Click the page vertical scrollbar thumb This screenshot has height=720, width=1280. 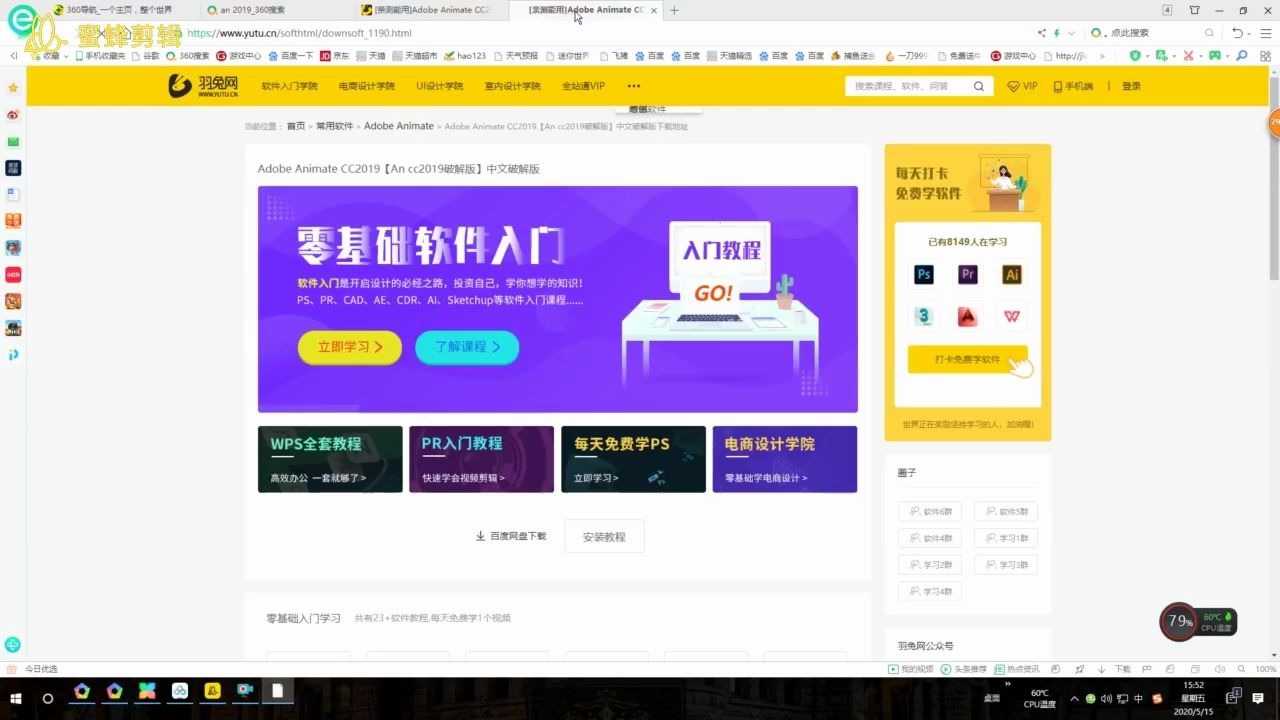click(x=1274, y=178)
